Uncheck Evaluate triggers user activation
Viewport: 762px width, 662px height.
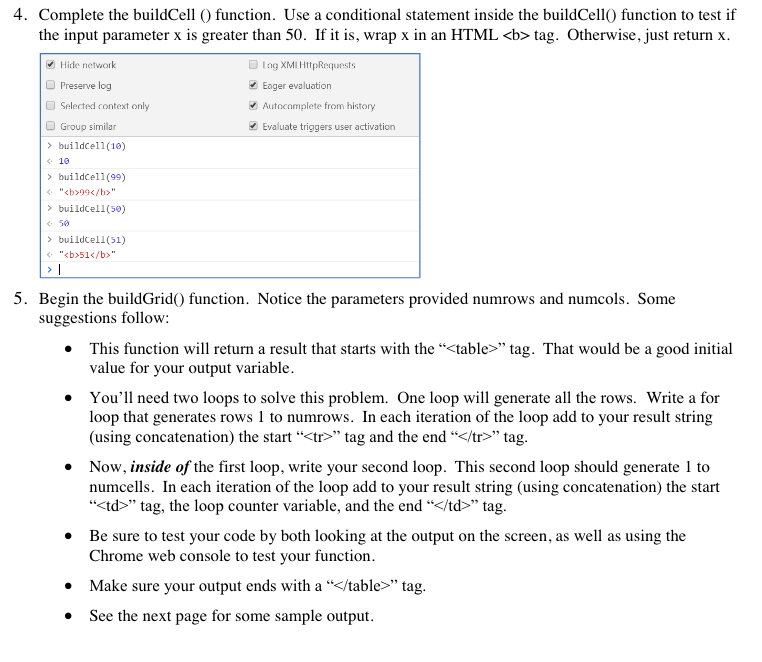(253, 126)
